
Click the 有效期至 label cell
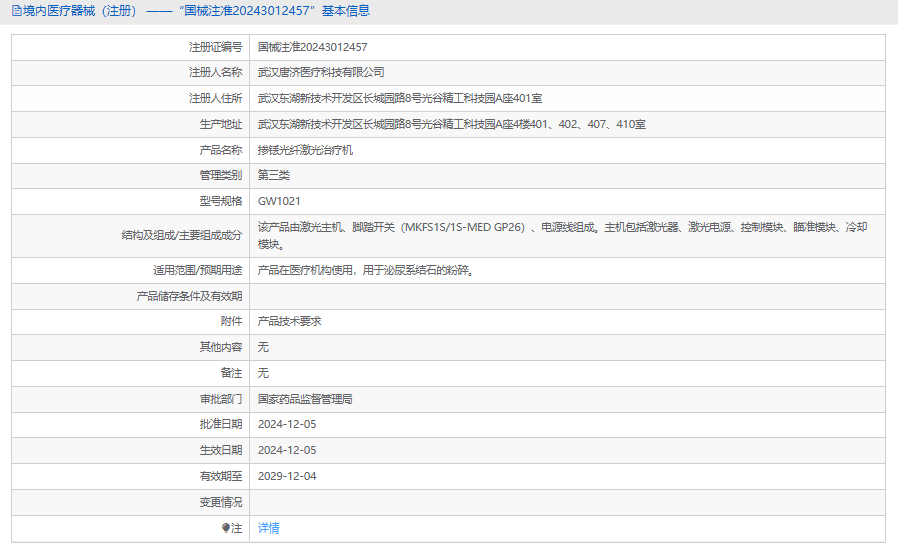tap(131, 476)
